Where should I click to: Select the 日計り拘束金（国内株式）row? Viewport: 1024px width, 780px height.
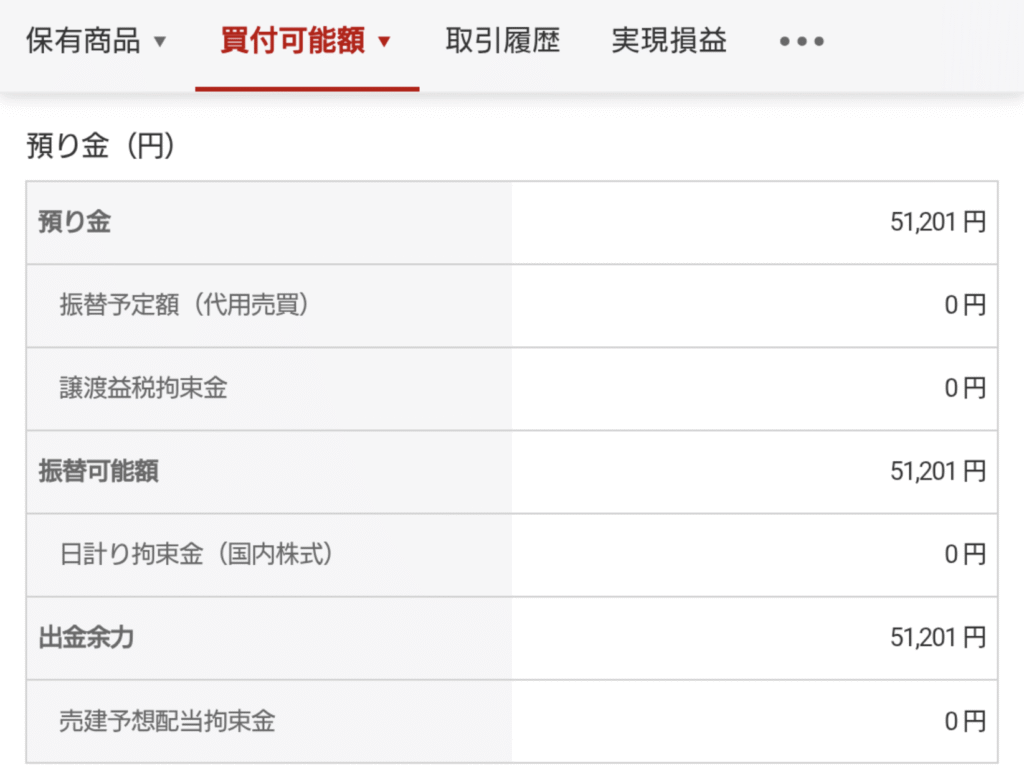click(x=512, y=555)
